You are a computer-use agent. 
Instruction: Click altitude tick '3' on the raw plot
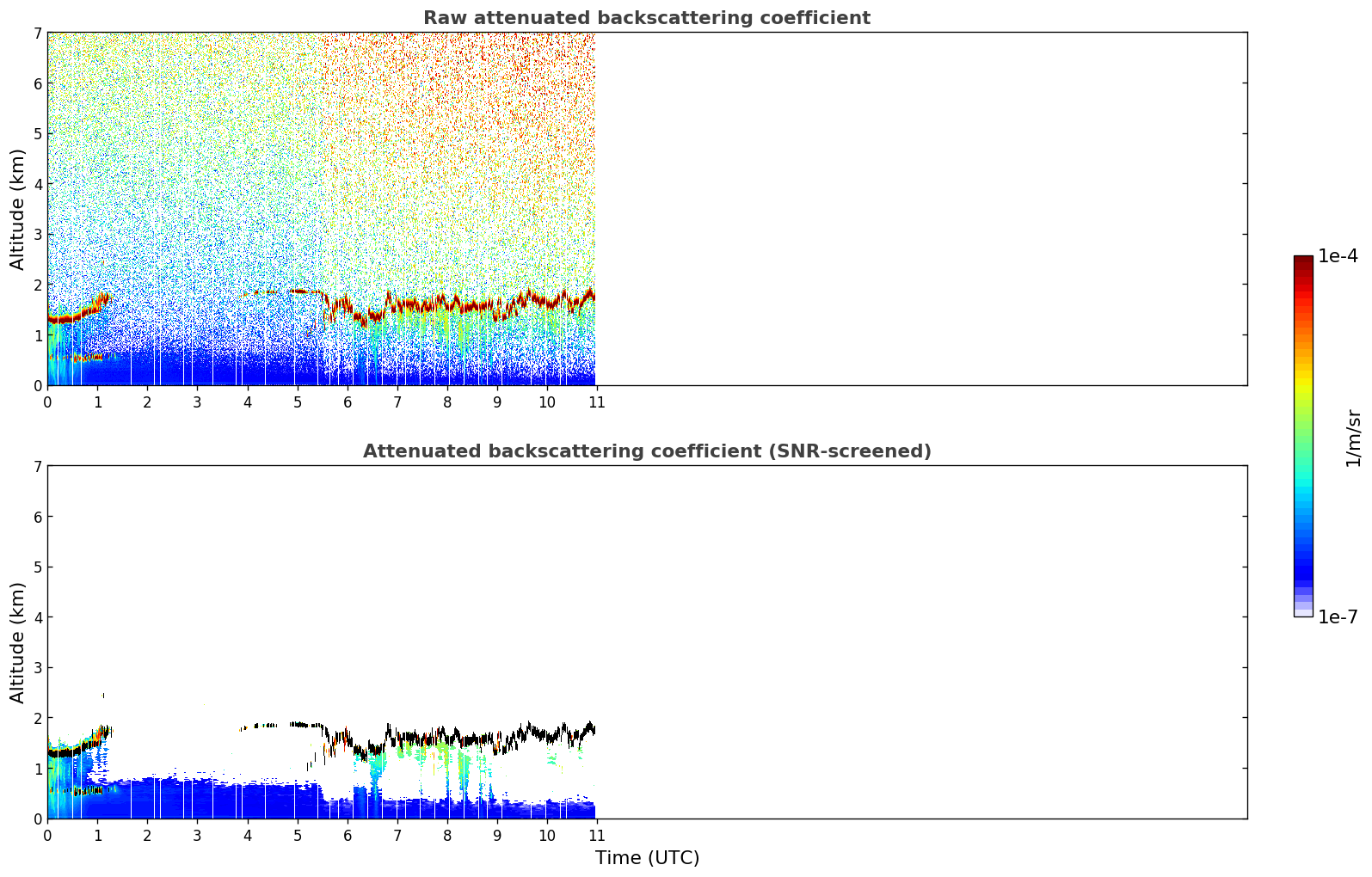38,234
